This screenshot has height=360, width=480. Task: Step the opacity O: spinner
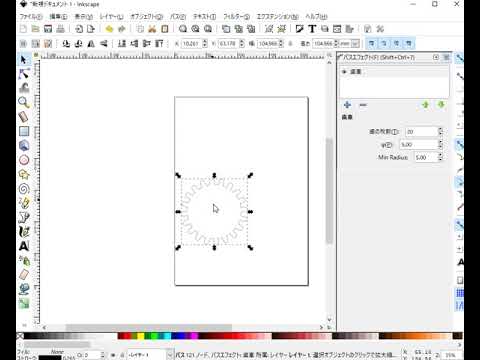click(103, 355)
